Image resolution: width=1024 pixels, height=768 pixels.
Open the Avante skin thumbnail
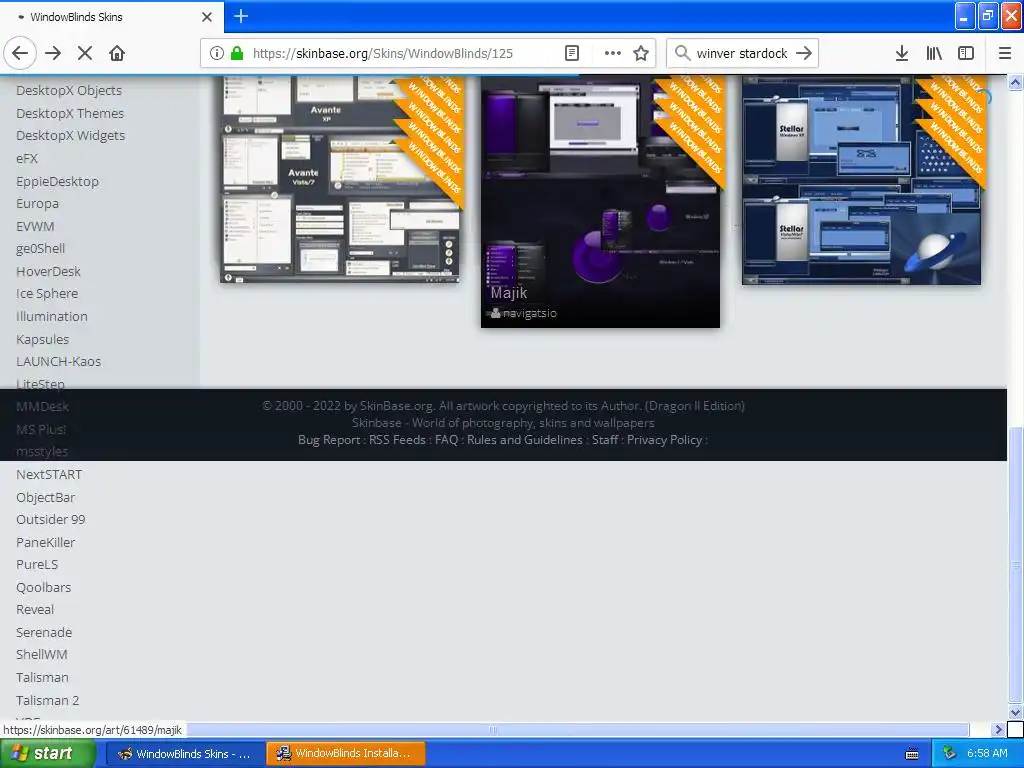point(340,179)
